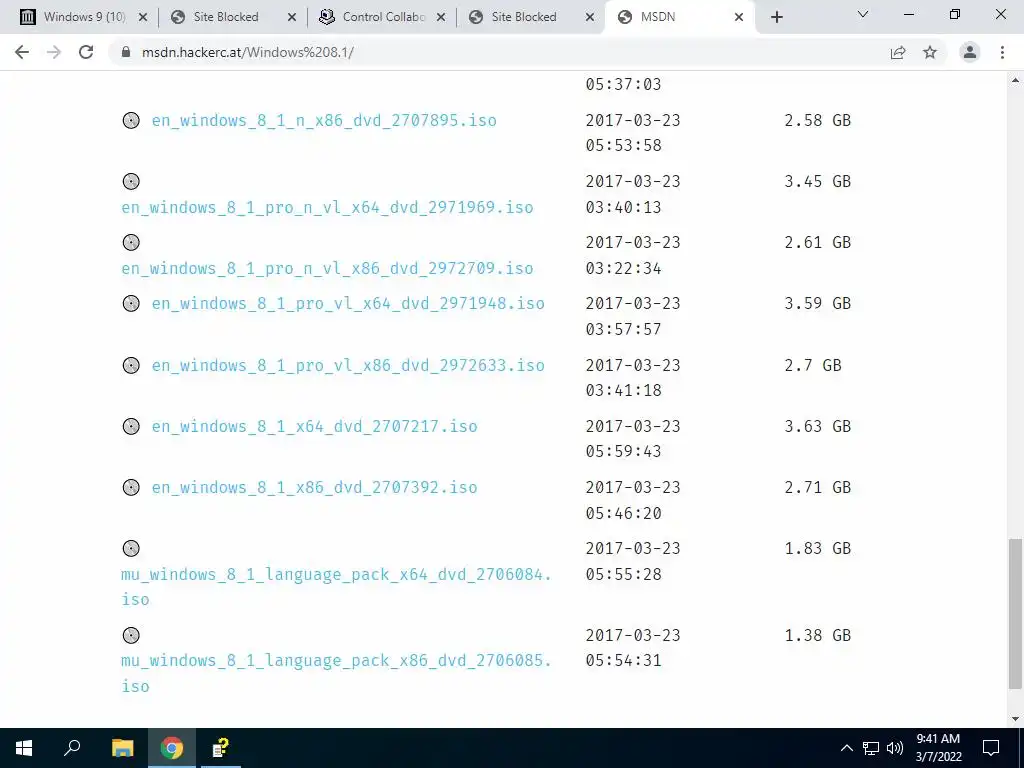Click the 3.63 GB size value
This screenshot has height=768, width=1024.
818,426
